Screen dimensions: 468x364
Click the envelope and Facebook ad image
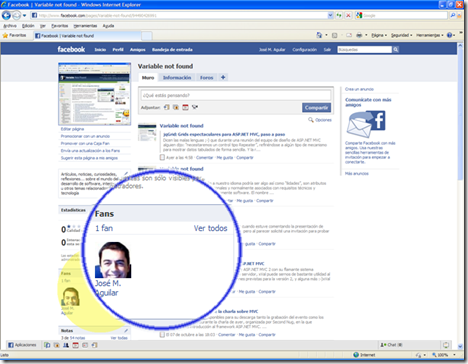pyautogui.click(x=366, y=124)
